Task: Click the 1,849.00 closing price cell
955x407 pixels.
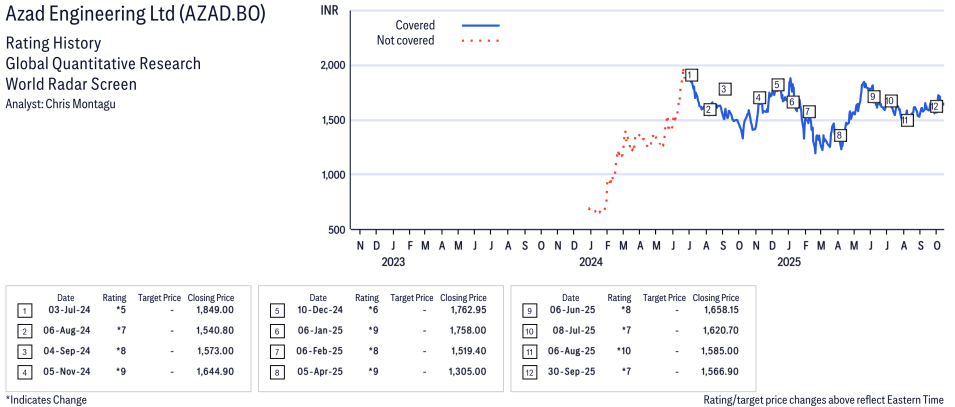Action: click(x=211, y=311)
